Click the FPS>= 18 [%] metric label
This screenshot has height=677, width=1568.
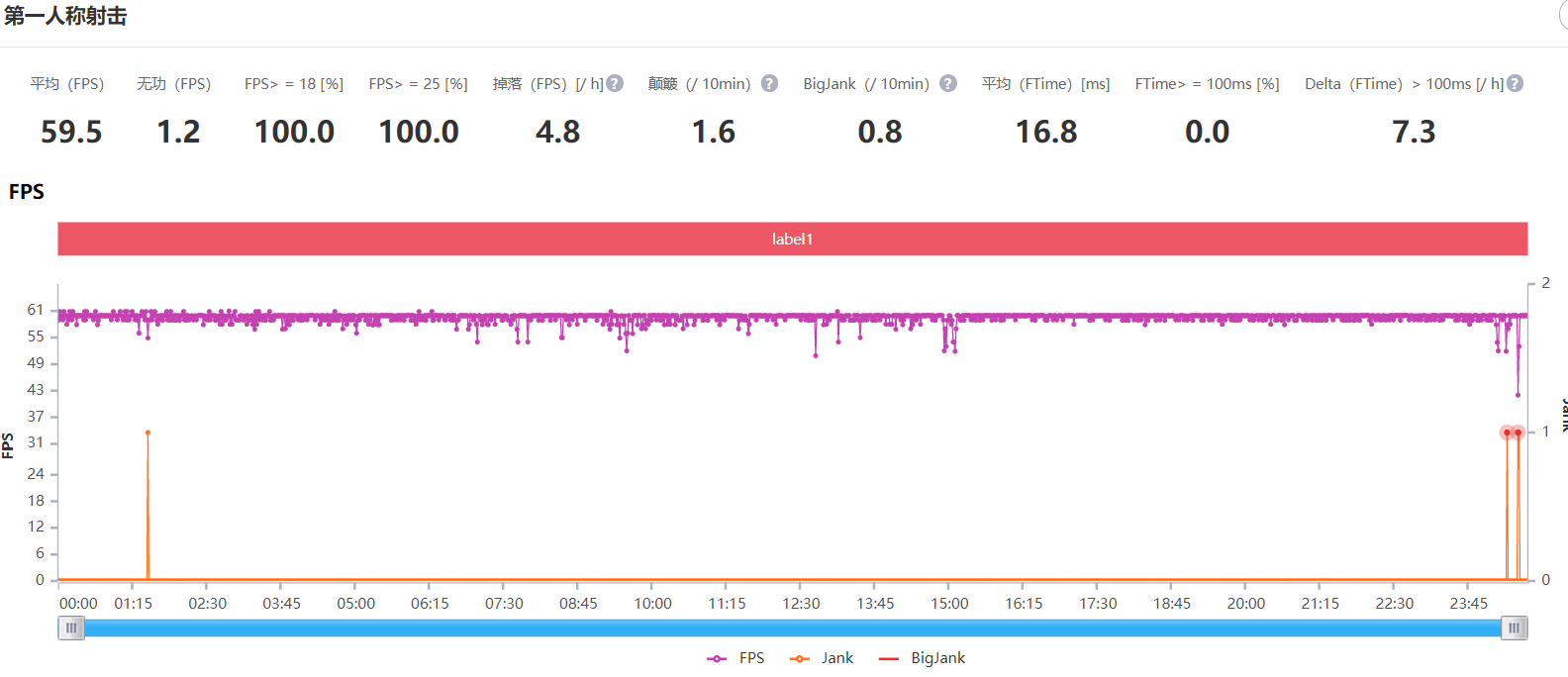(294, 84)
